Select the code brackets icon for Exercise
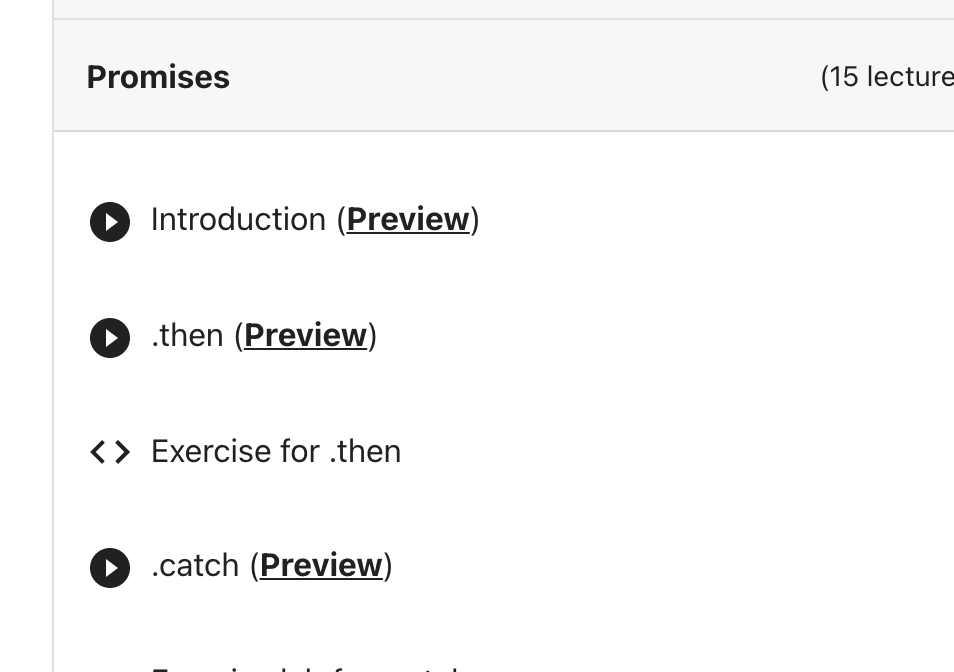 coord(110,452)
